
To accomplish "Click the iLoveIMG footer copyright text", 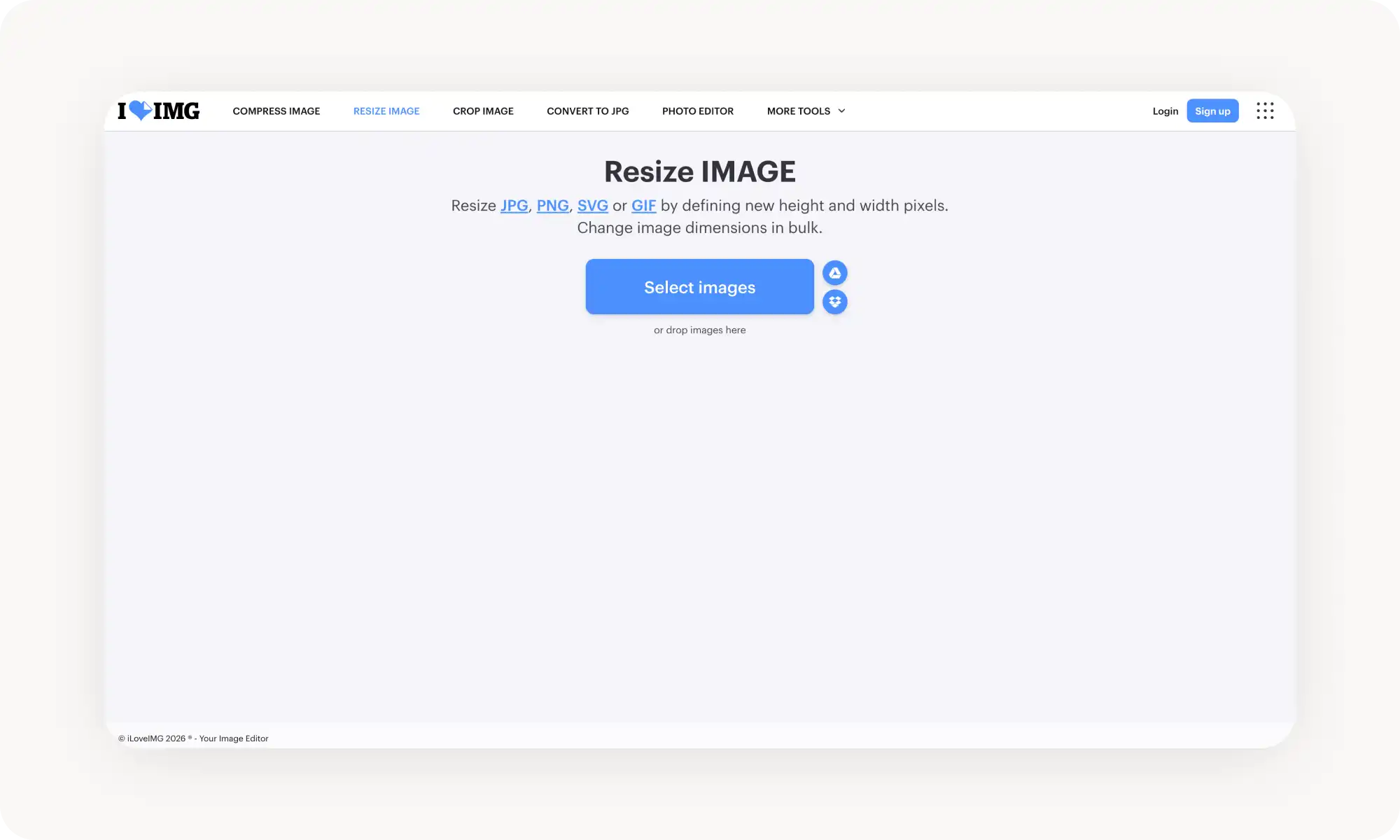I will tap(194, 738).
